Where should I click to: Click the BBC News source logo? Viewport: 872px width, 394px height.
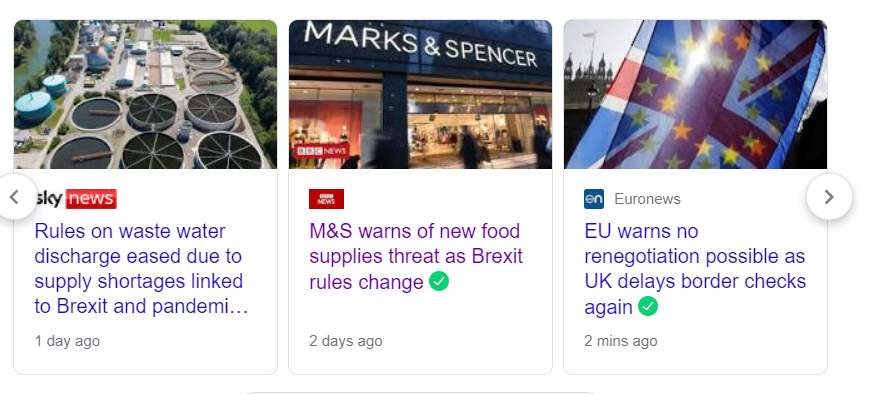[x=326, y=199]
